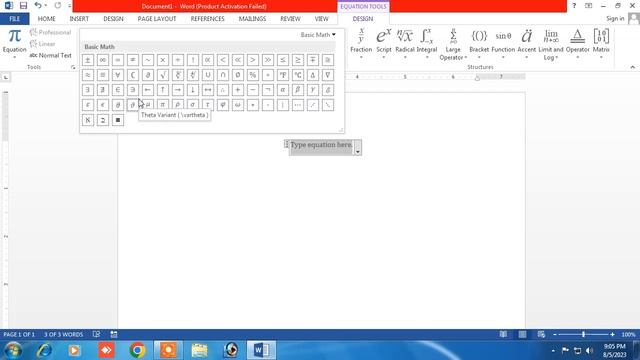Open the Matrix structures dropdown
The image size is (640, 360).
pyautogui.click(x=601, y=45)
